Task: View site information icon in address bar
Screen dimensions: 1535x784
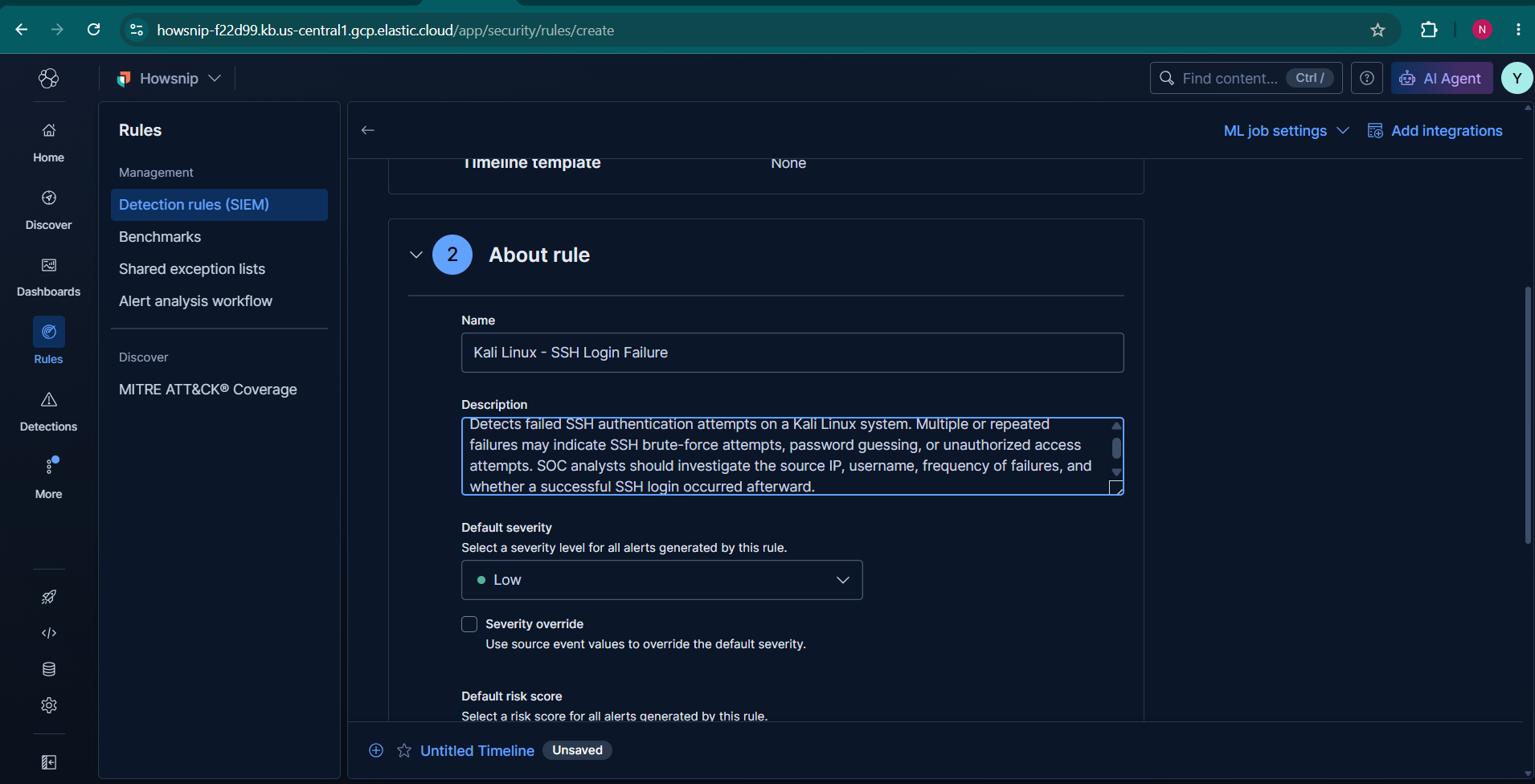Action: [x=137, y=30]
